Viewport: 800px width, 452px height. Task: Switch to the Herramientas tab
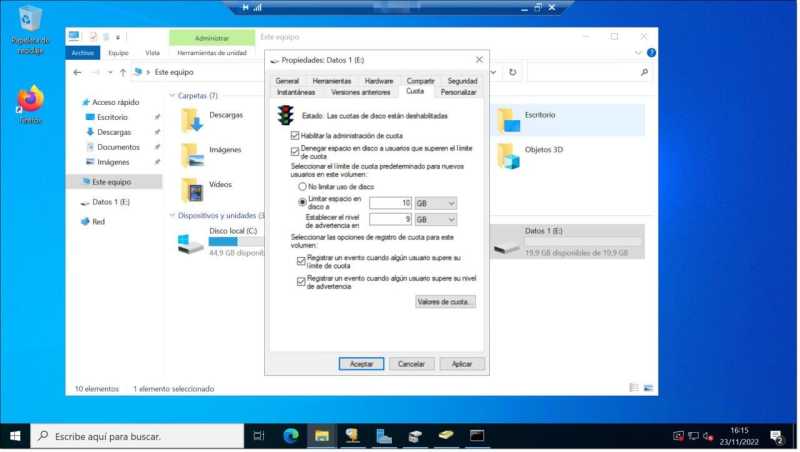click(332, 81)
